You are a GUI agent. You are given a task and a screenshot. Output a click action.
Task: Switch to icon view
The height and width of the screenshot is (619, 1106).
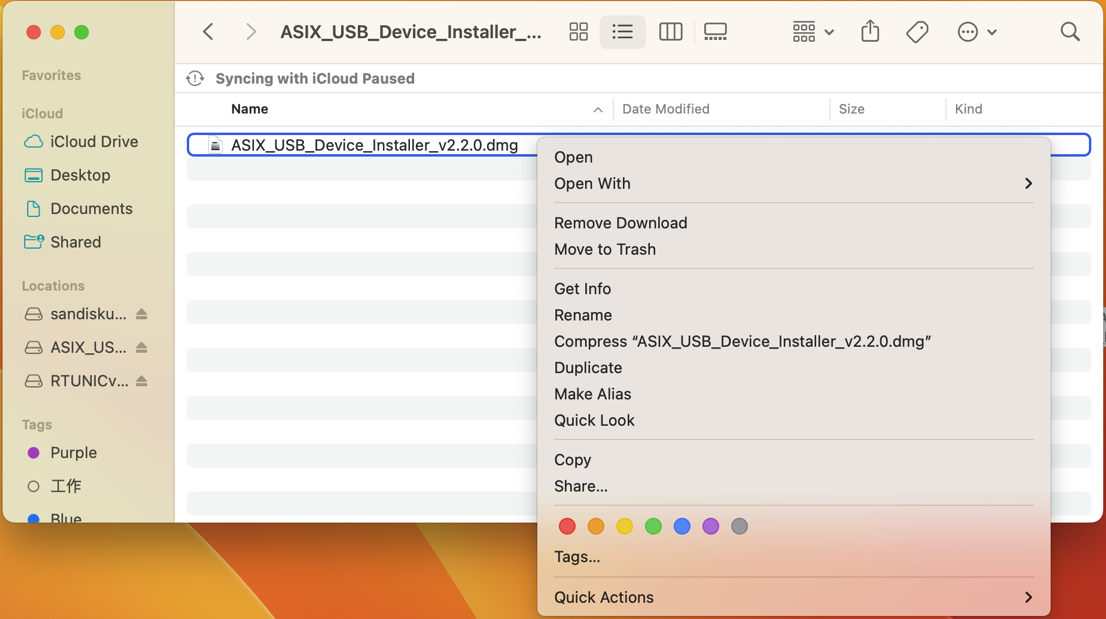pyautogui.click(x=578, y=32)
